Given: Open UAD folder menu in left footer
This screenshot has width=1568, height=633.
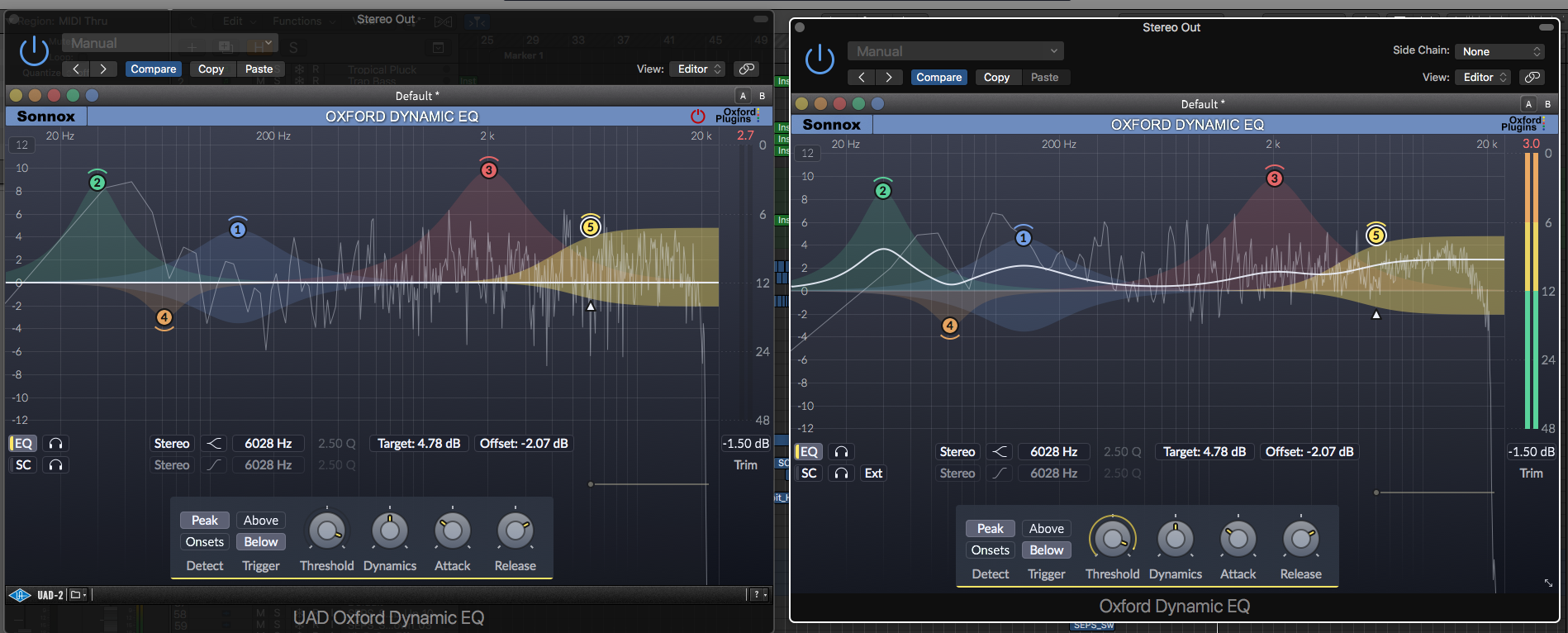Looking at the screenshot, I should pos(78,595).
